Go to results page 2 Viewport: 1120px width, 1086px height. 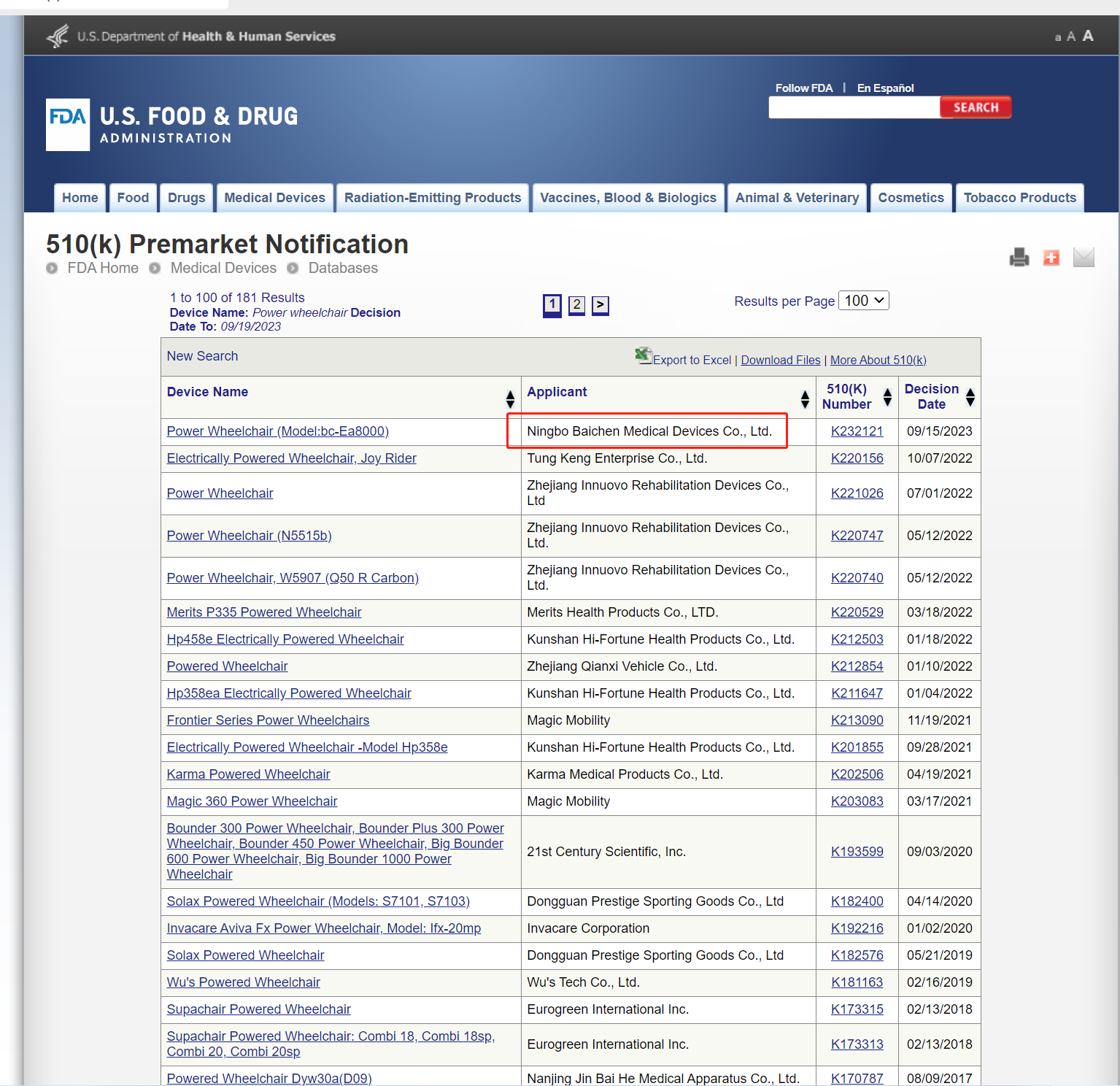coord(576,305)
